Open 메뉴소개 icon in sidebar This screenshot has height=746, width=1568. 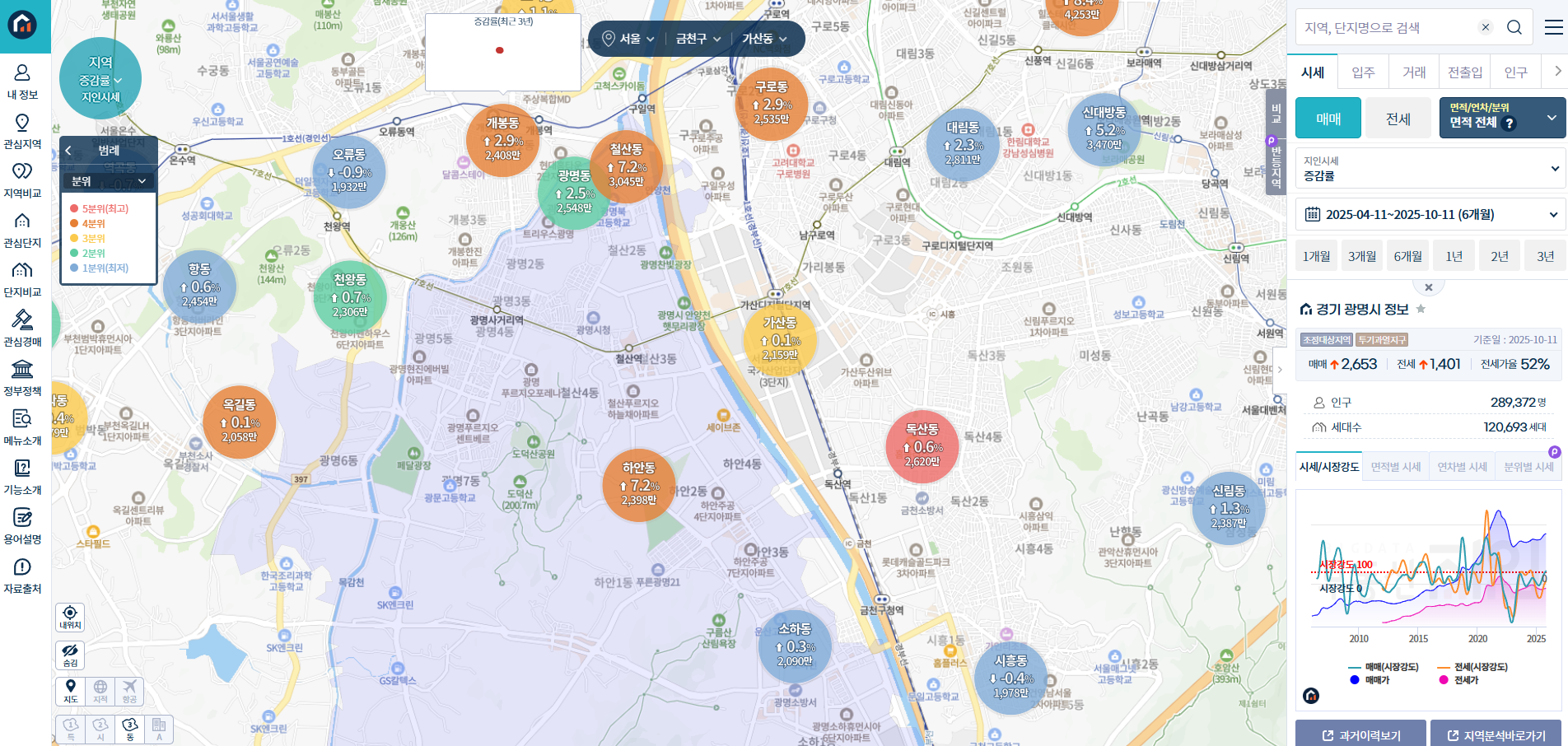(x=22, y=418)
